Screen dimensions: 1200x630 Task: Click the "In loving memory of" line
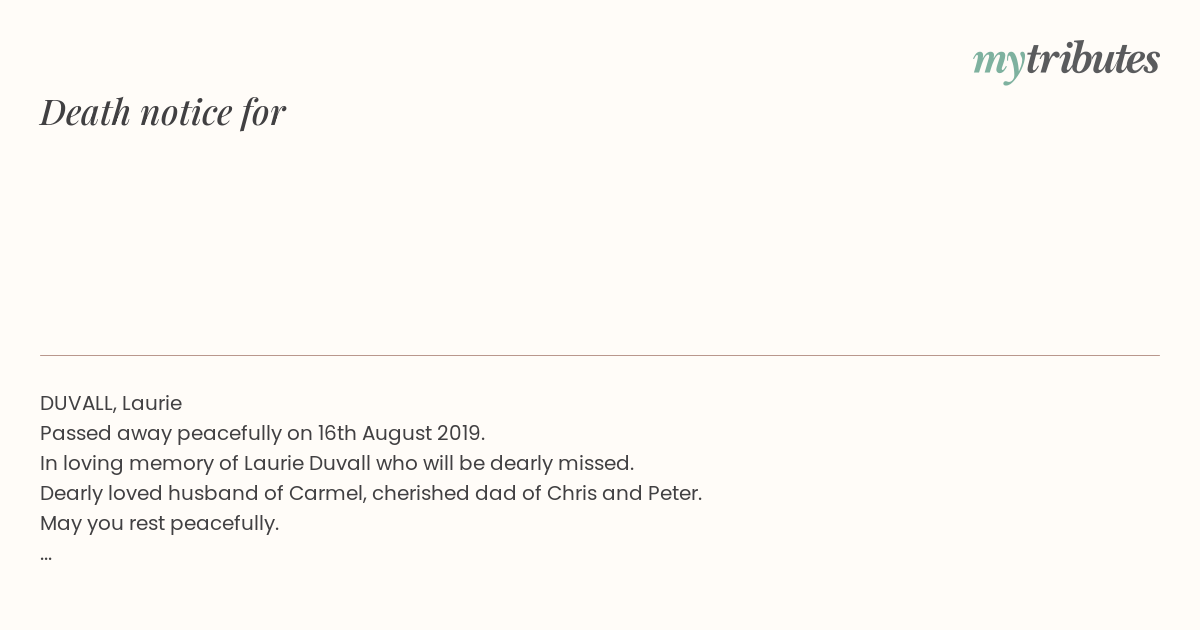(x=337, y=463)
